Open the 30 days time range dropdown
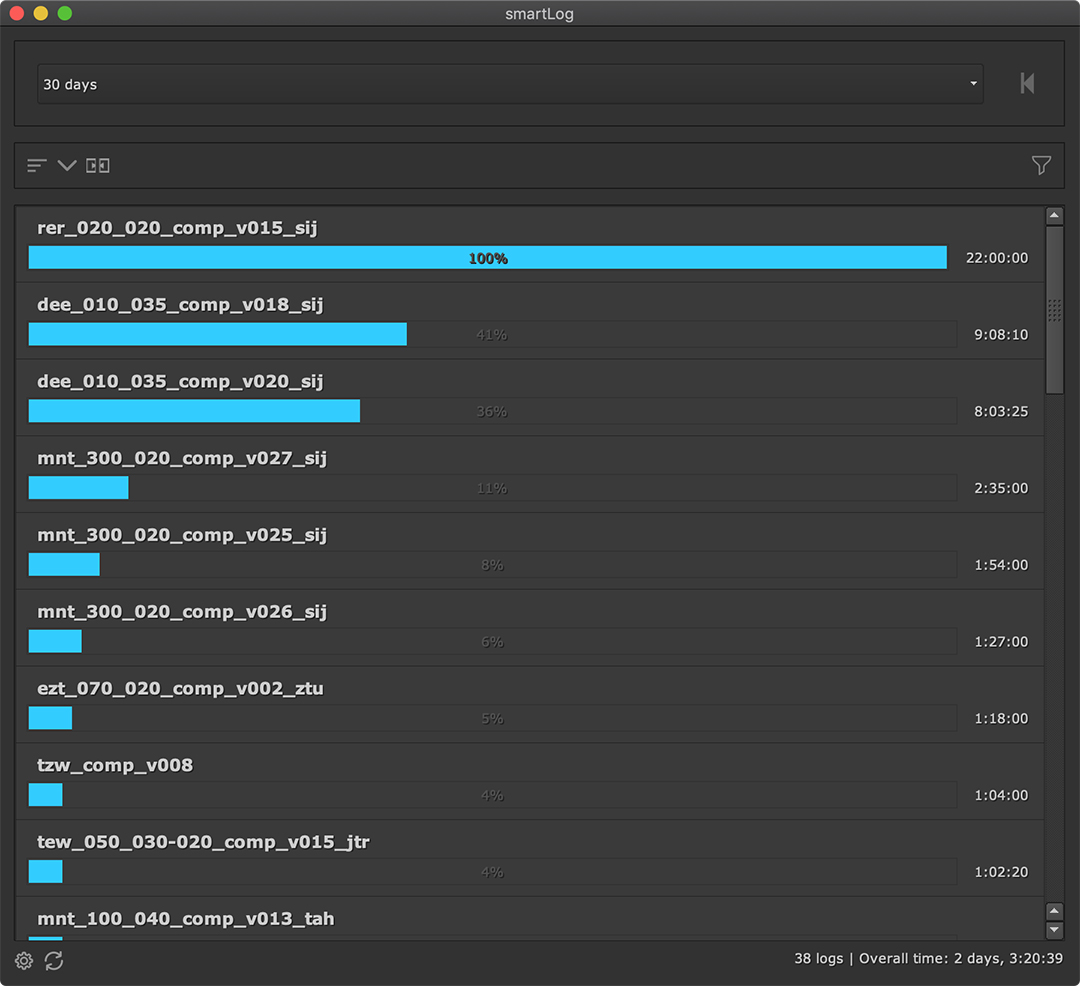The height and width of the screenshot is (986, 1080). click(x=510, y=84)
